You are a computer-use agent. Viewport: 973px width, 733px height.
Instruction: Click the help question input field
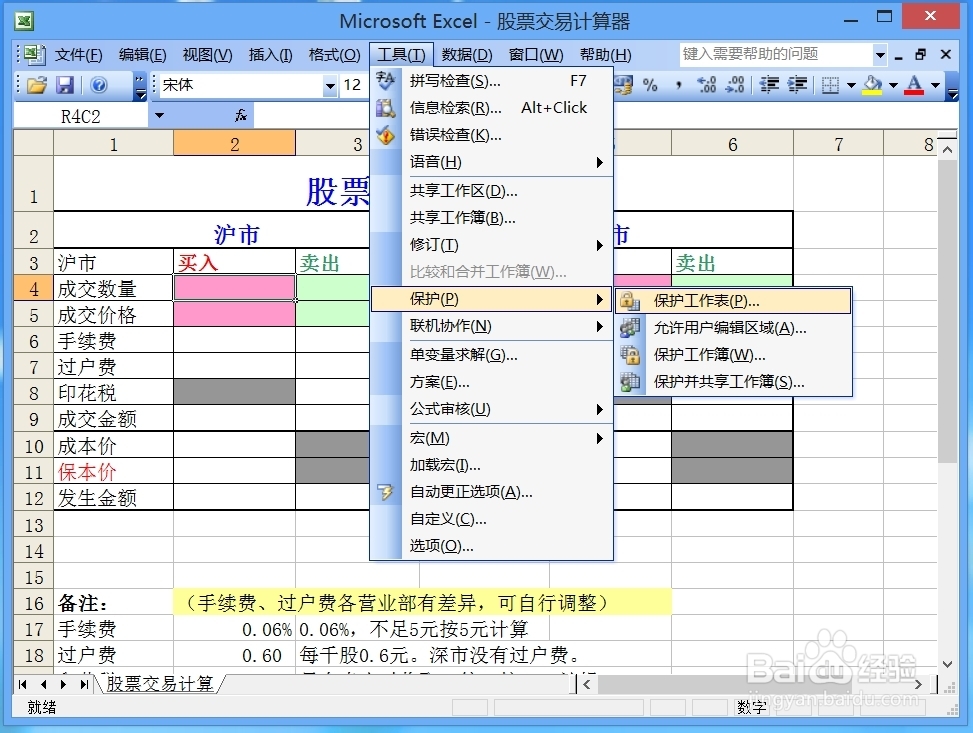(x=776, y=55)
